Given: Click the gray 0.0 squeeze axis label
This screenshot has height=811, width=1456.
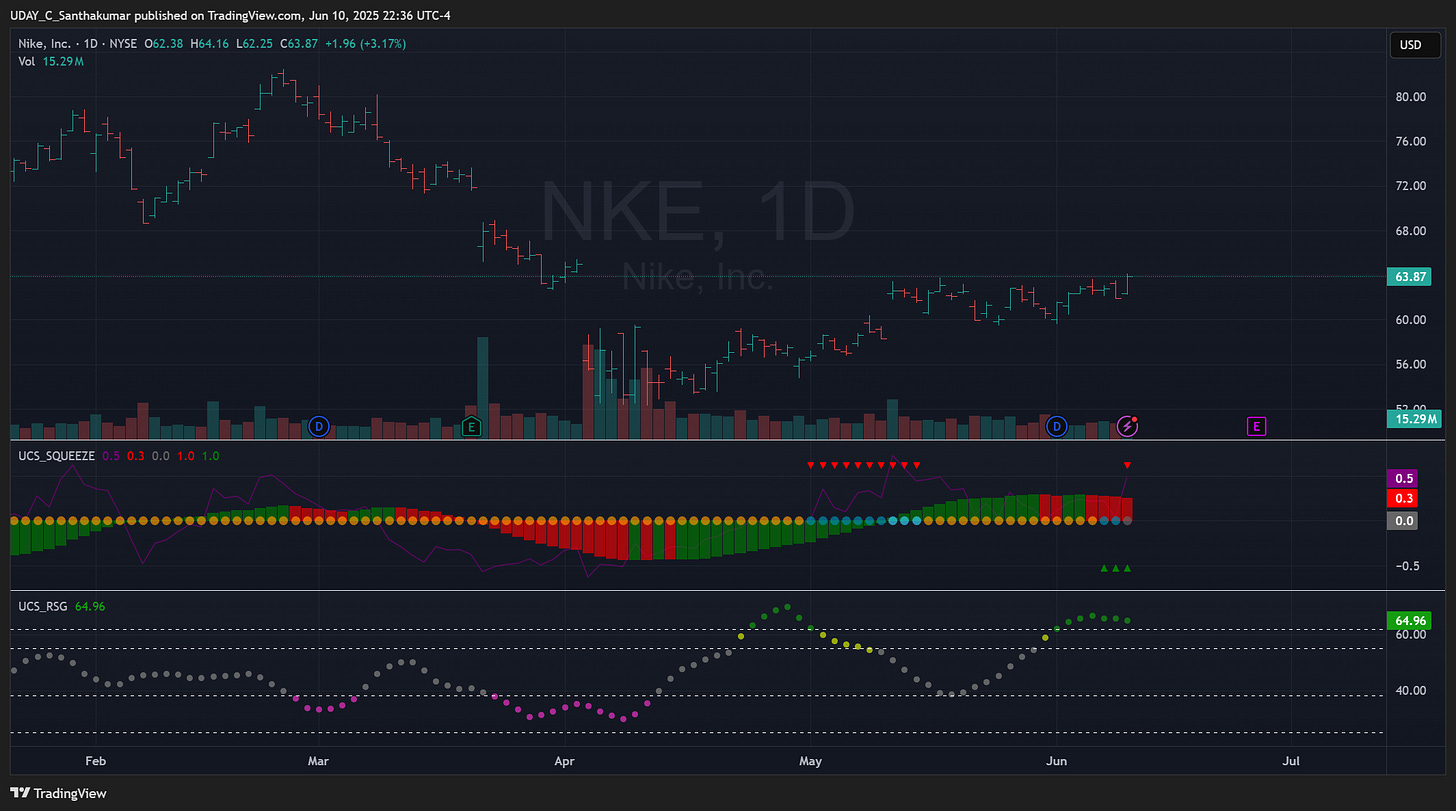Looking at the screenshot, I should (1404, 521).
